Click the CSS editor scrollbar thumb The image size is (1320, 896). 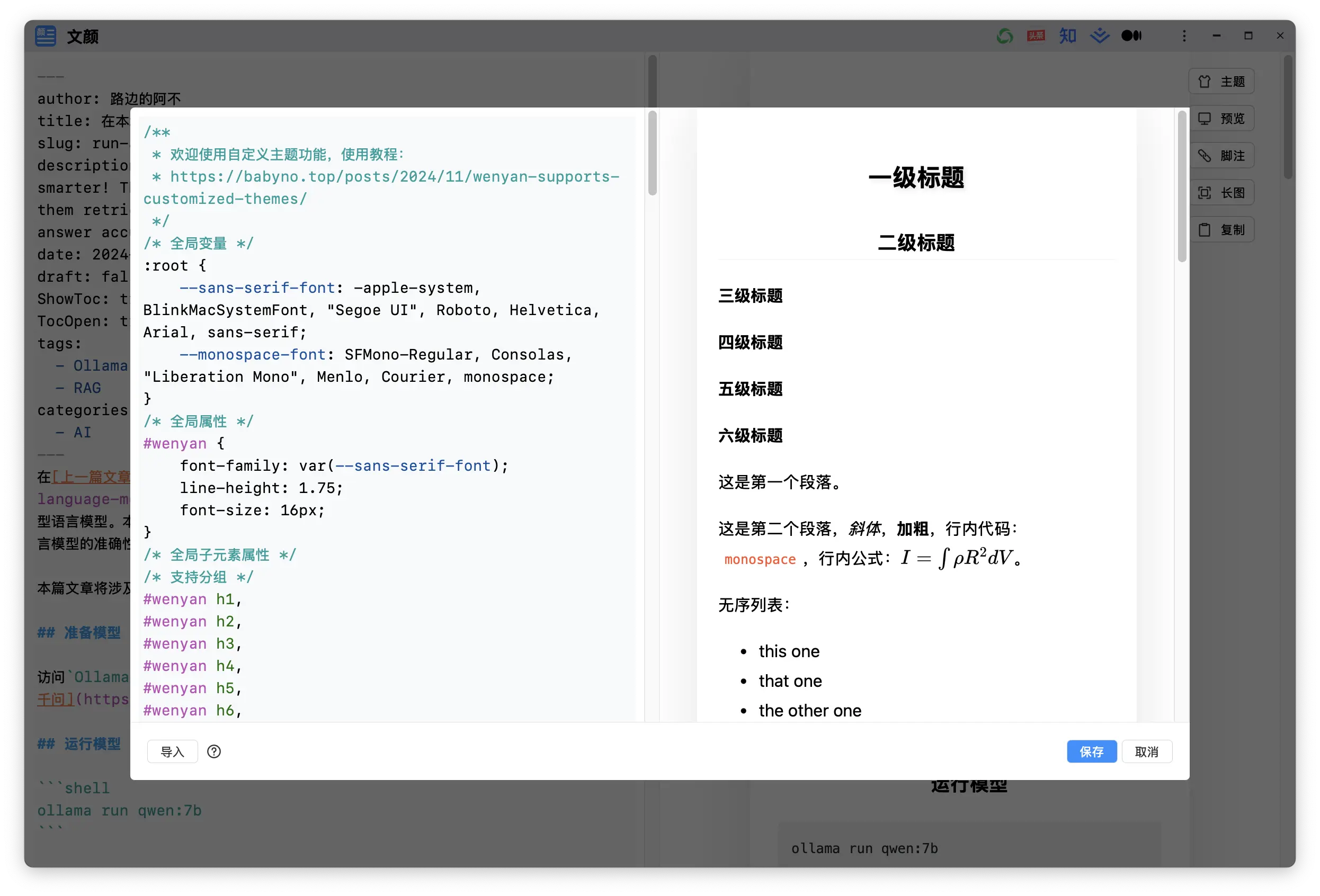[x=652, y=154]
